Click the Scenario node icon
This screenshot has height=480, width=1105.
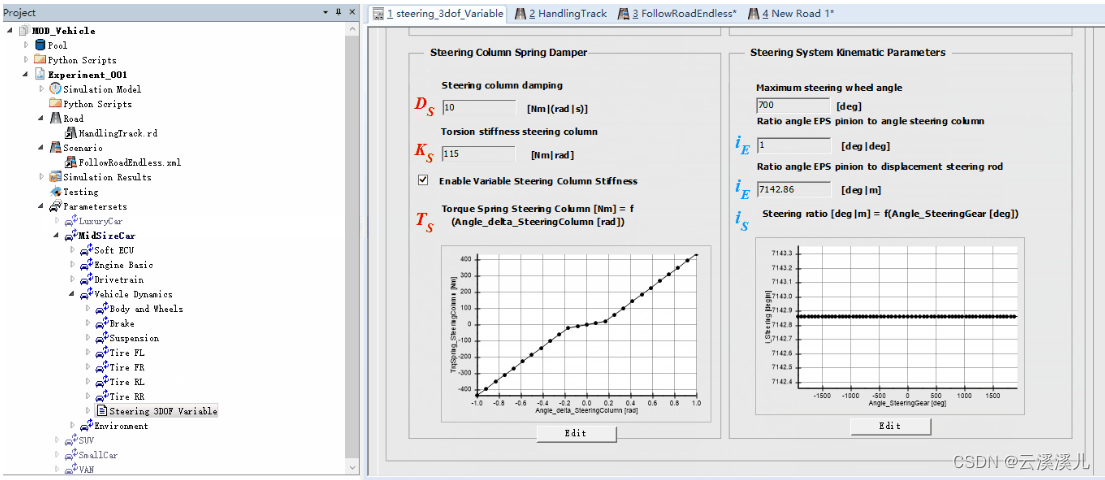(x=56, y=148)
